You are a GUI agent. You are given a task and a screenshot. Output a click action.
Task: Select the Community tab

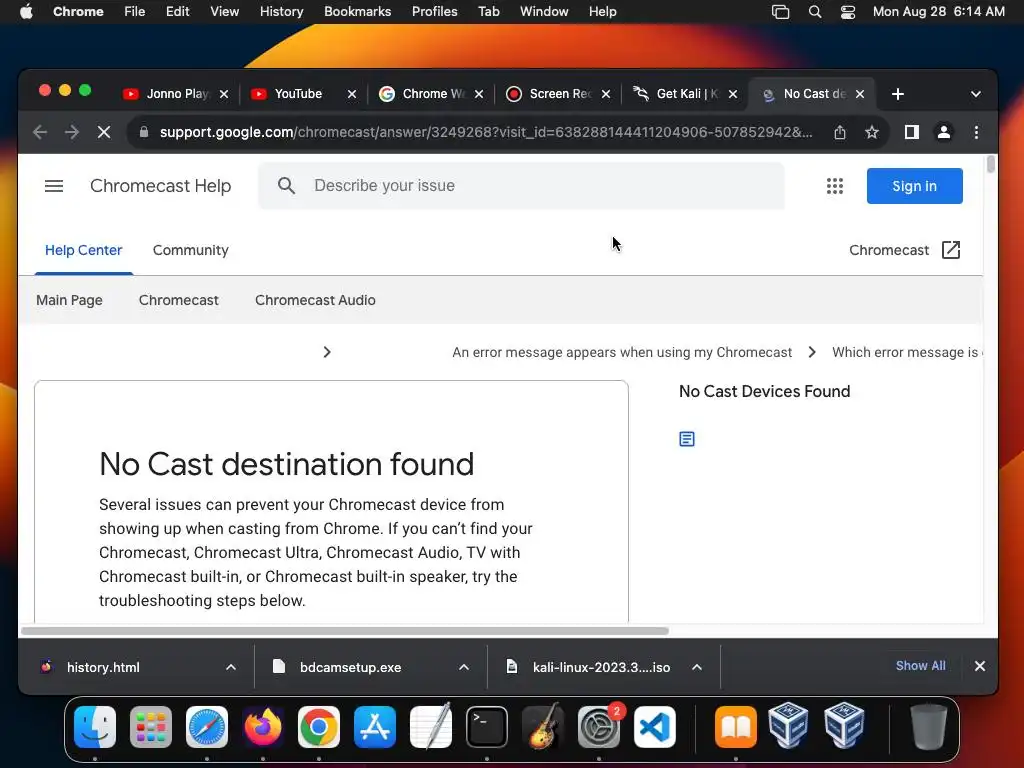point(191,250)
